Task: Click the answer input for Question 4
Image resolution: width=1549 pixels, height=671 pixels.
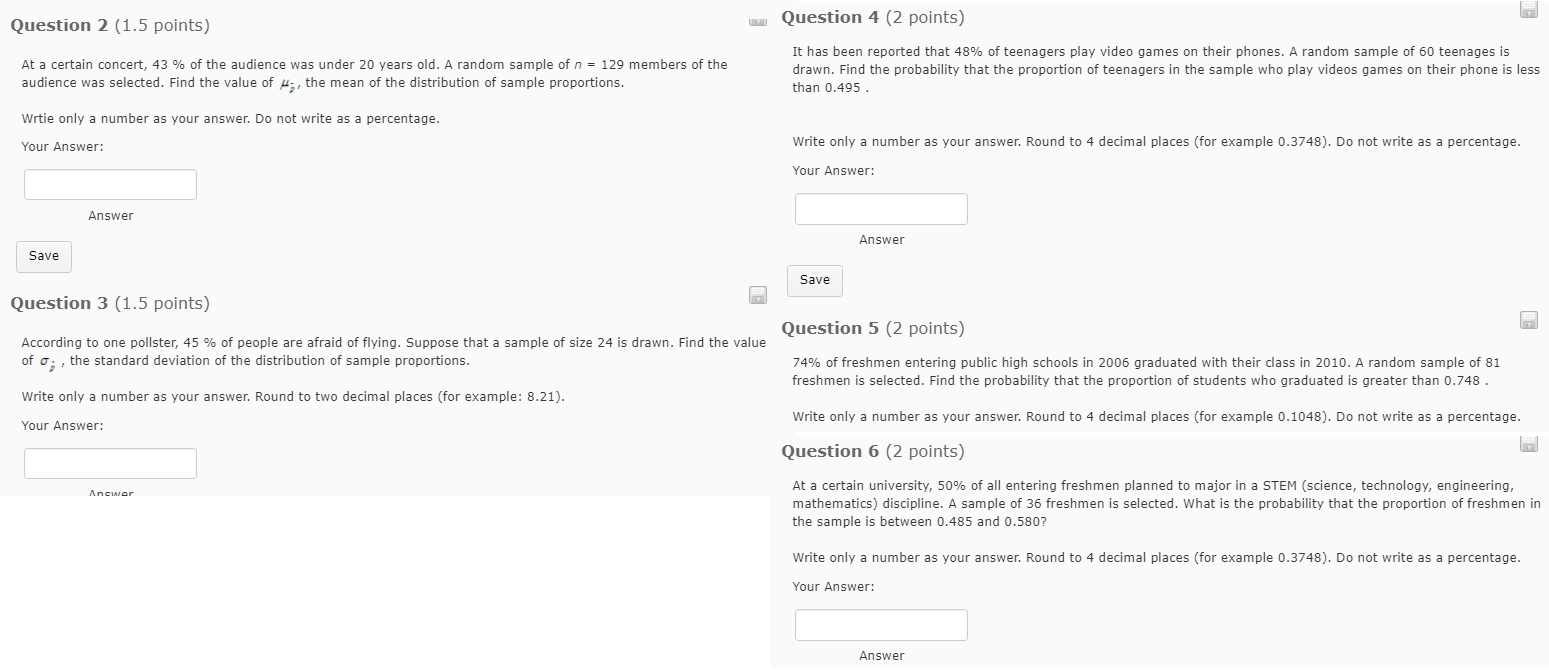Action: tap(881, 208)
